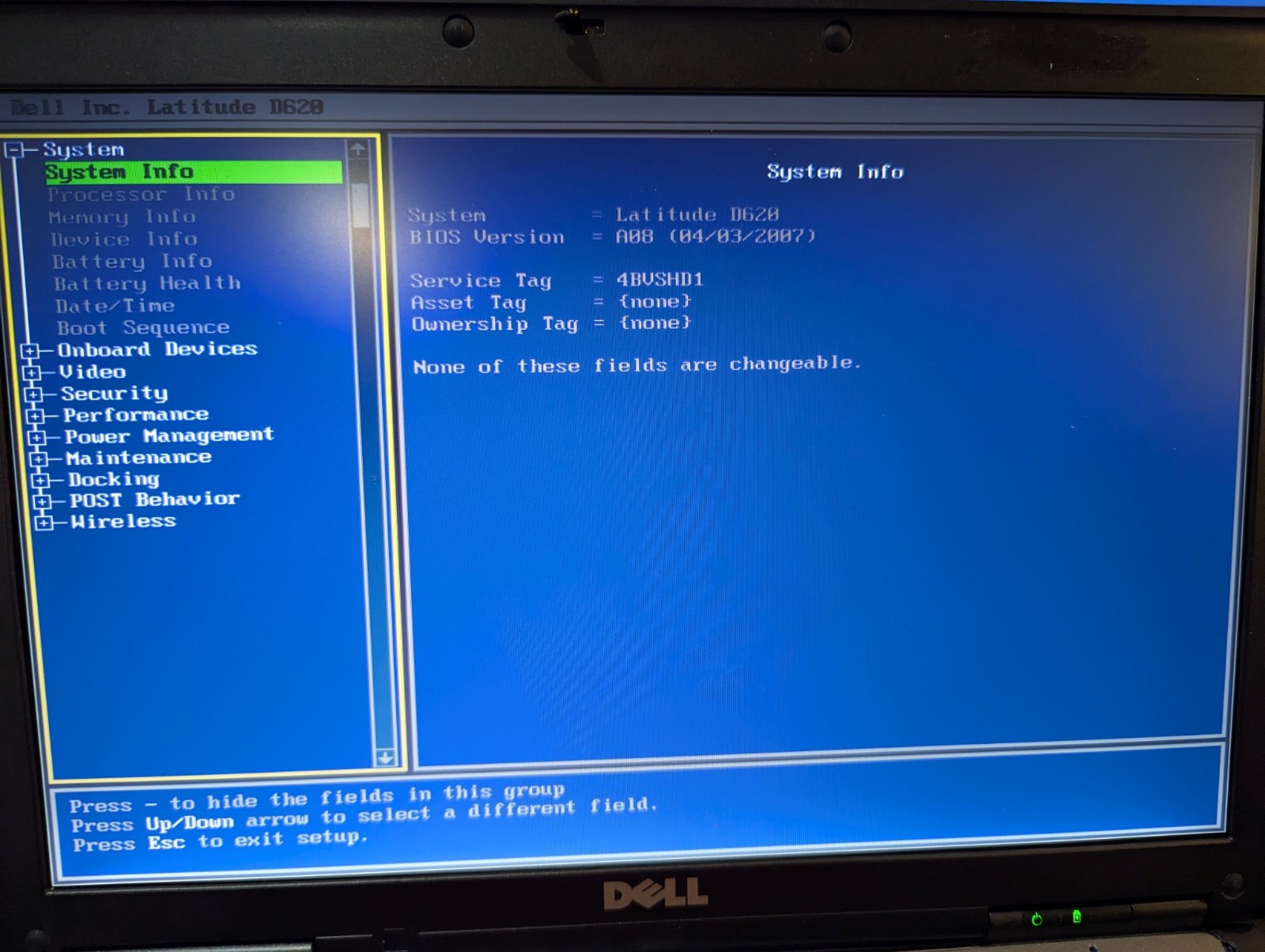The width and height of the screenshot is (1265, 952).
Task: Expand the Wireless group
Action: tap(44, 523)
